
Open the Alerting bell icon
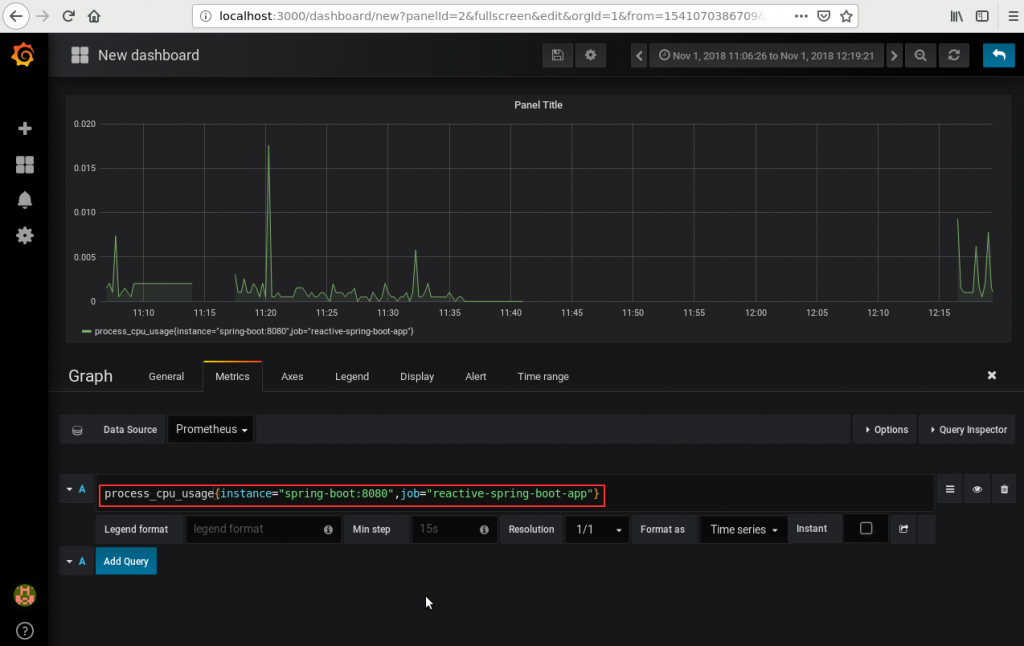(x=25, y=200)
